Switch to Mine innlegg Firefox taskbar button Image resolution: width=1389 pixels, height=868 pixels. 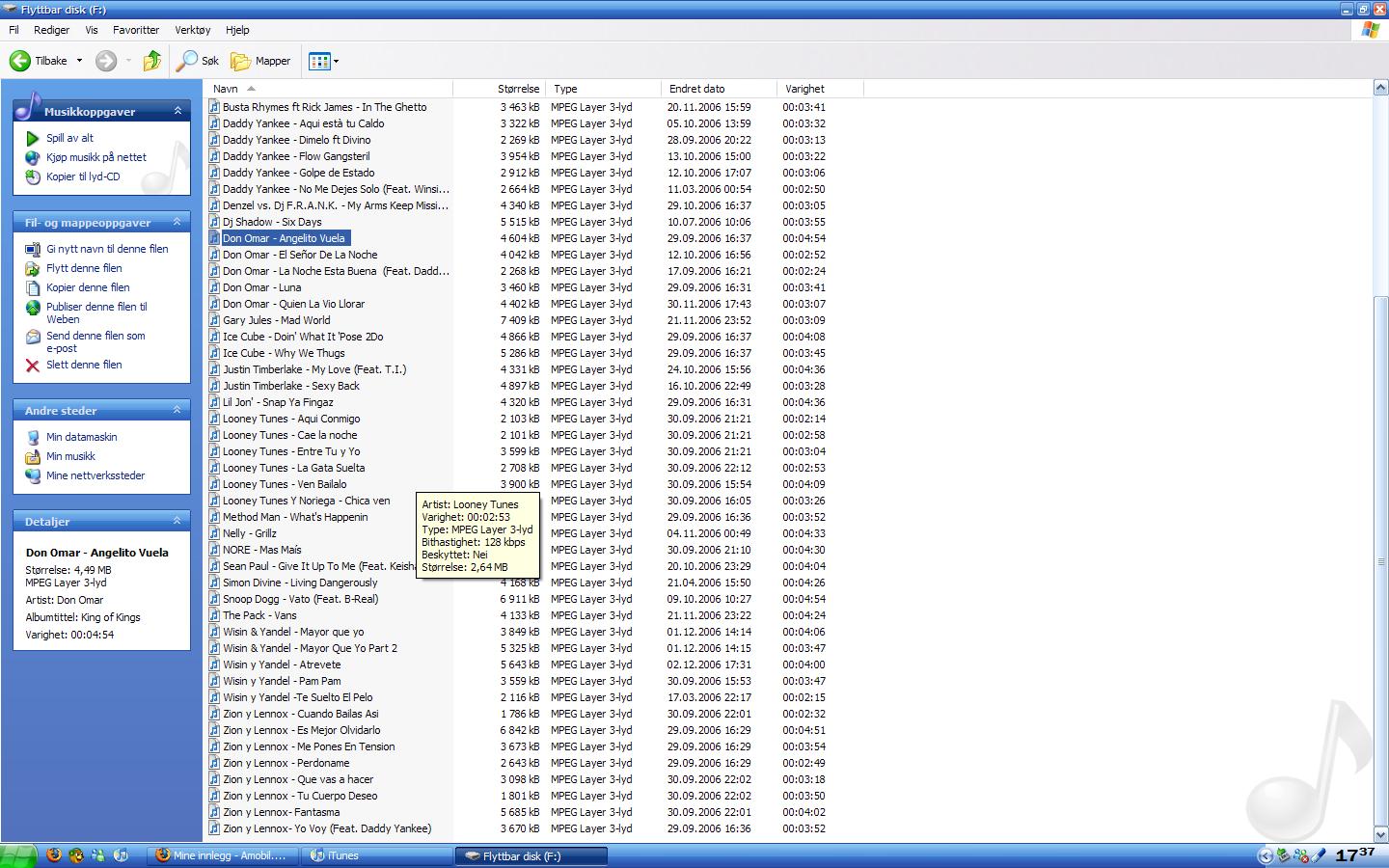(x=223, y=855)
